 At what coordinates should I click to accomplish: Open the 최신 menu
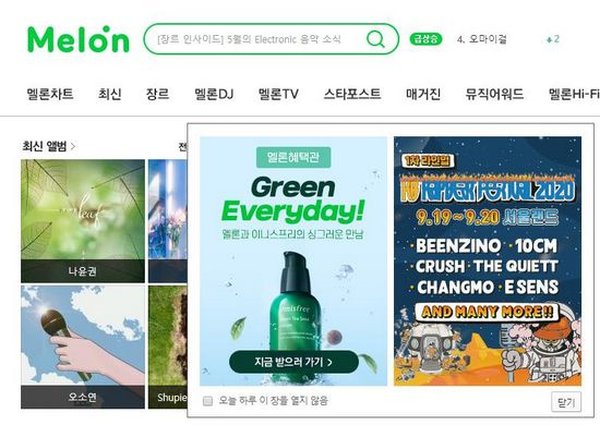pos(110,94)
